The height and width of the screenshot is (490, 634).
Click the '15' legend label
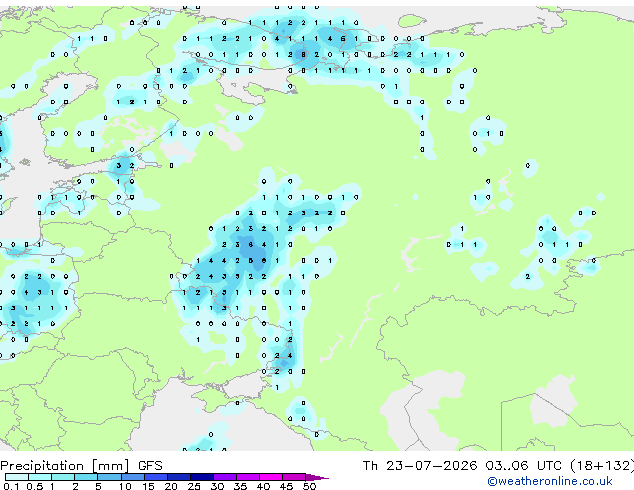[148, 486]
